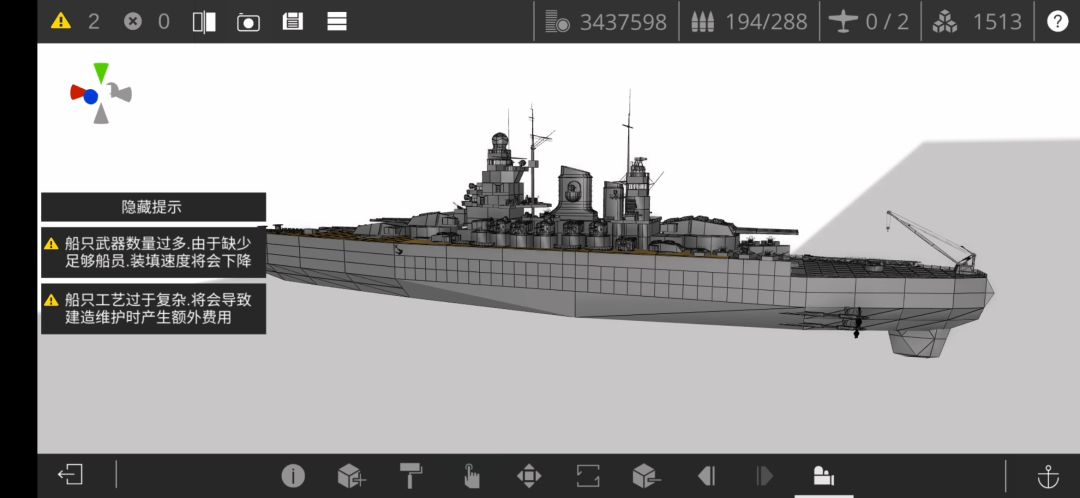Screen dimensions: 1080x498
Task: Open the part info panel
Action: 292,475
